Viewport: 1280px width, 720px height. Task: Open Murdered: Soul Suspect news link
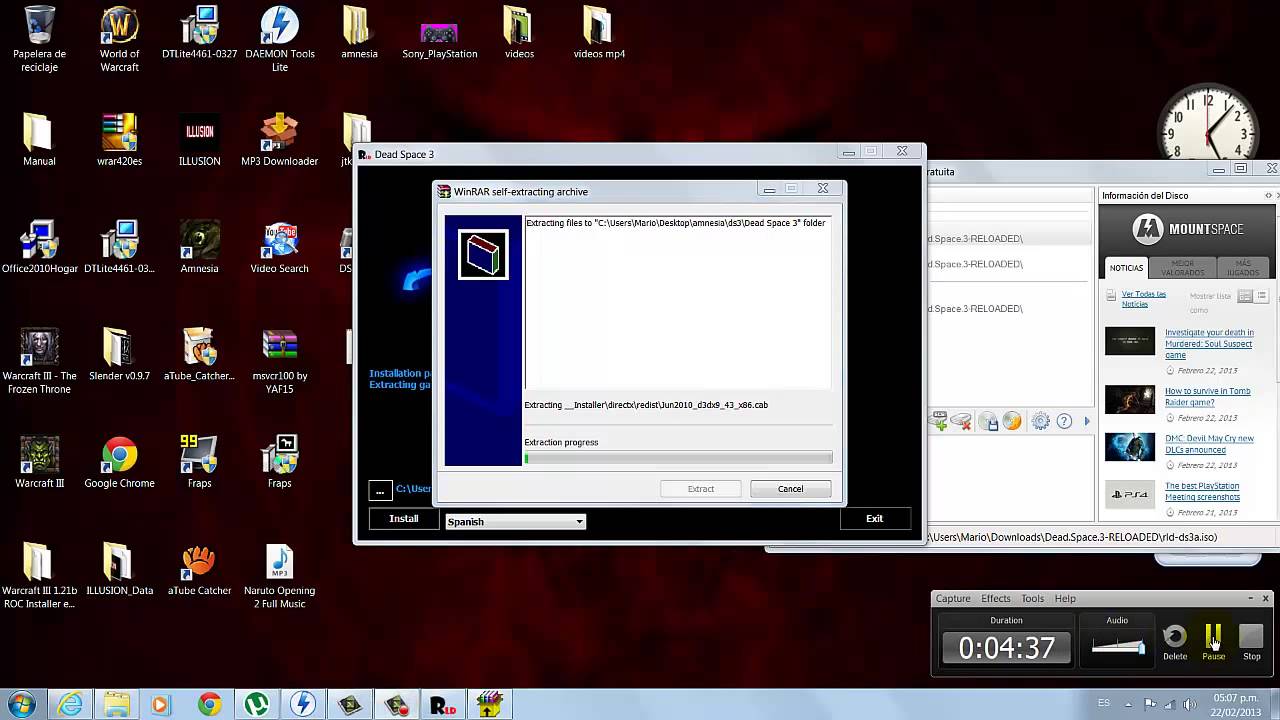[x=1208, y=344]
